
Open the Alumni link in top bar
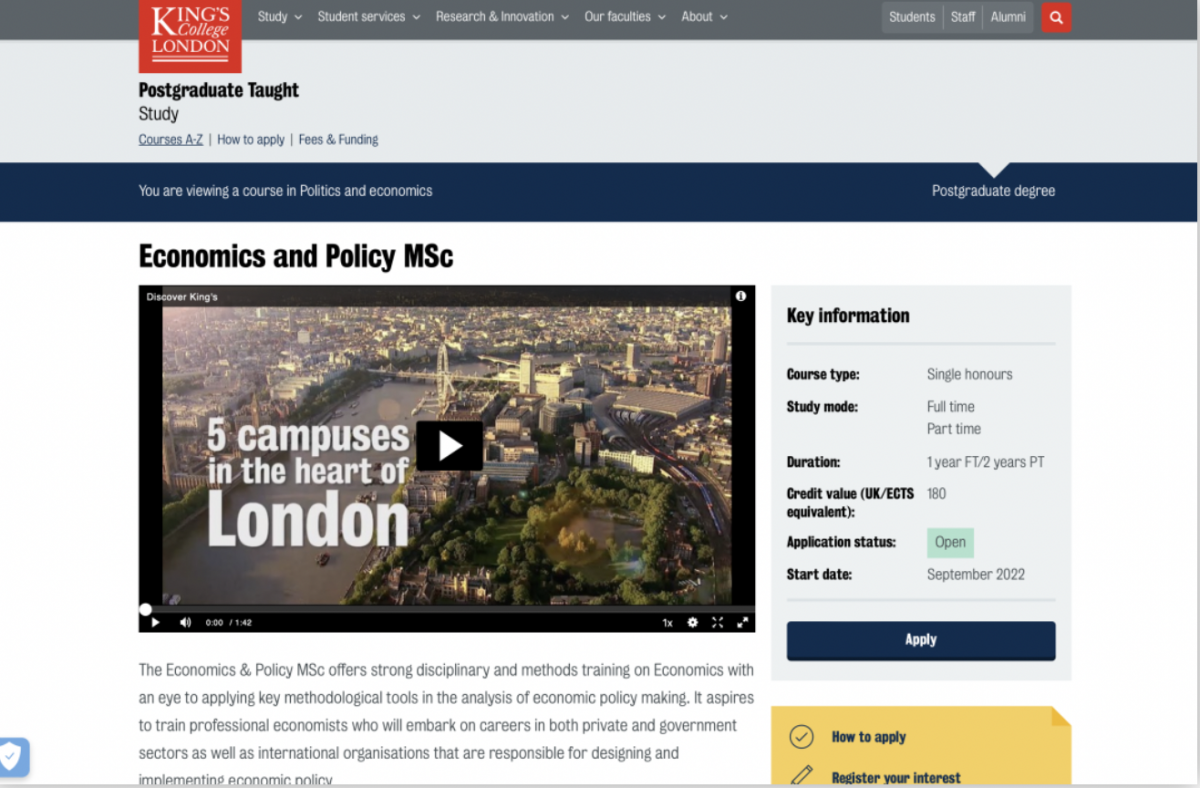(x=1008, y=17)
